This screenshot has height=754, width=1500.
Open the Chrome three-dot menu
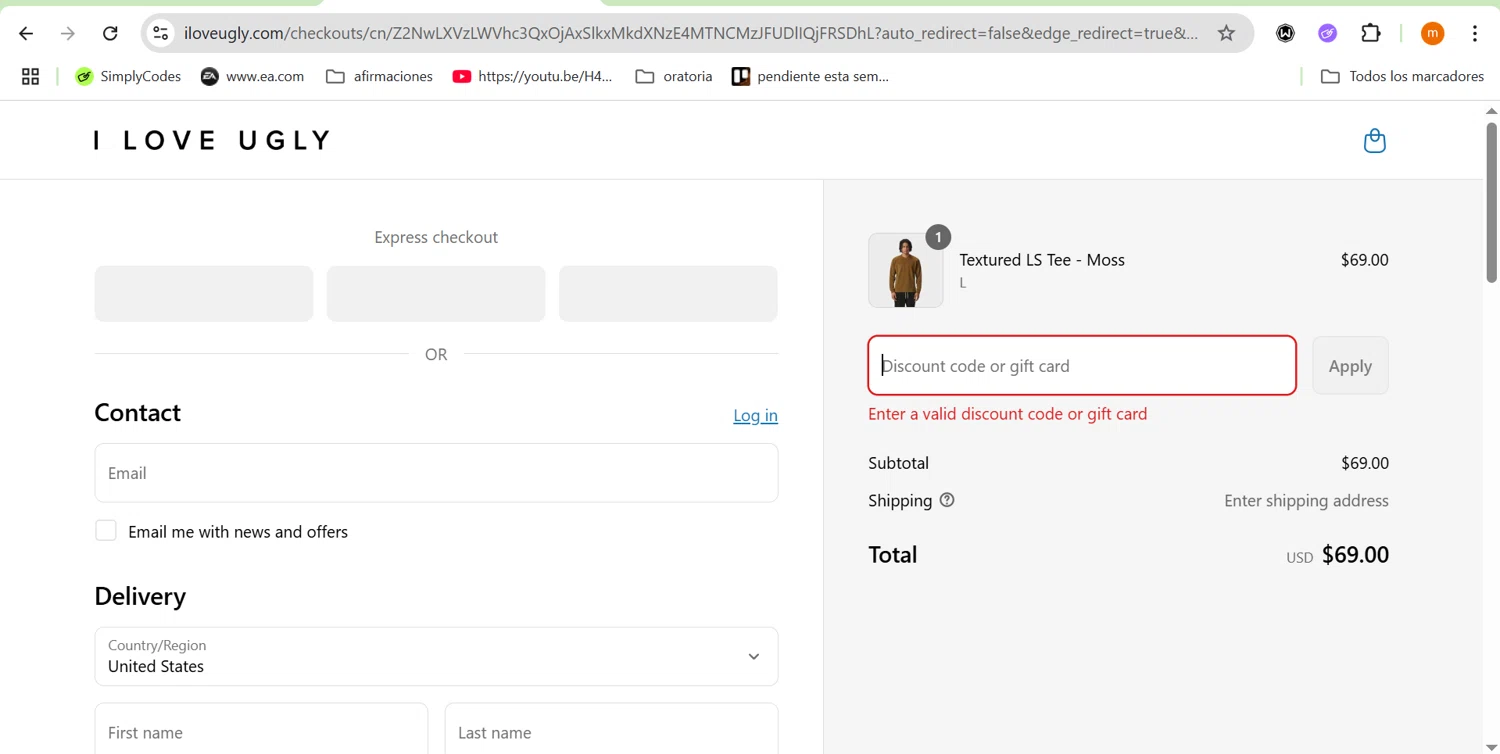pos(1475,33)
